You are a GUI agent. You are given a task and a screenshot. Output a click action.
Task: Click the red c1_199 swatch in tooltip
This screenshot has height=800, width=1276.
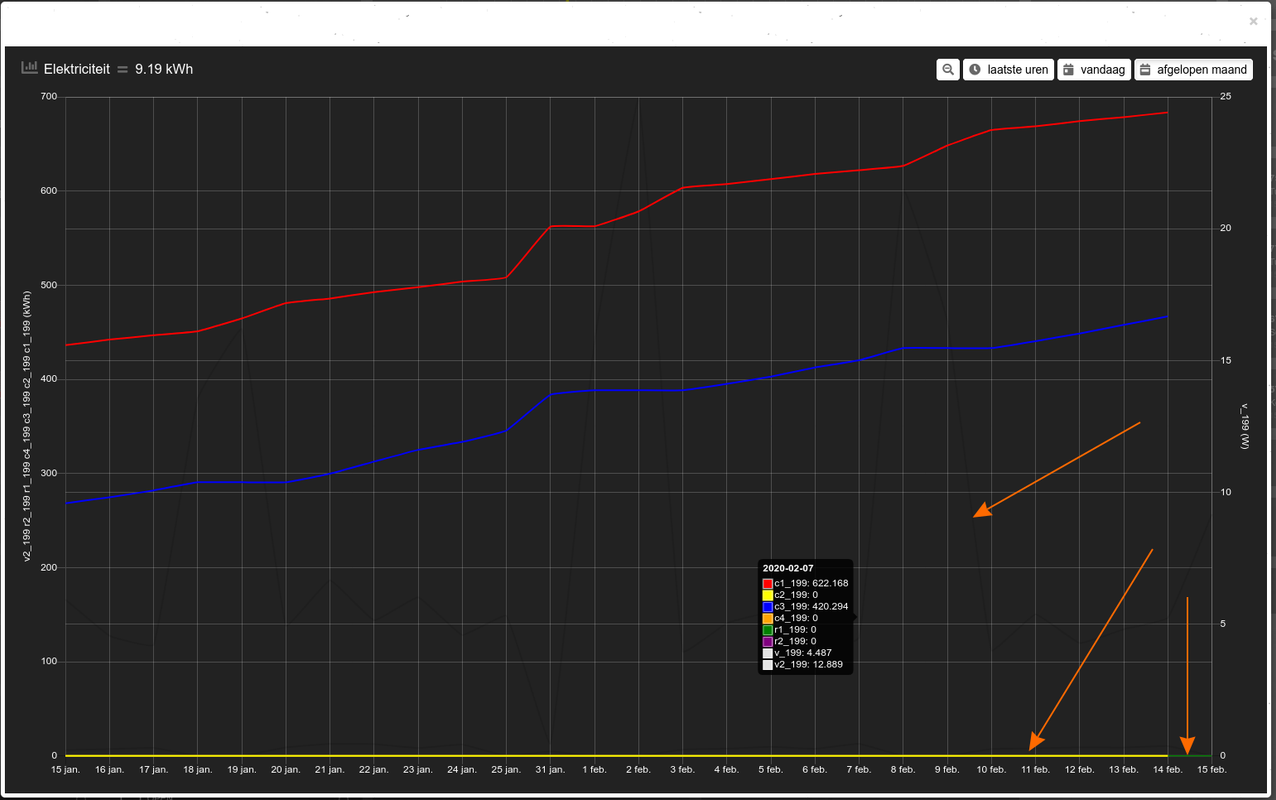(x=768, y=583)
